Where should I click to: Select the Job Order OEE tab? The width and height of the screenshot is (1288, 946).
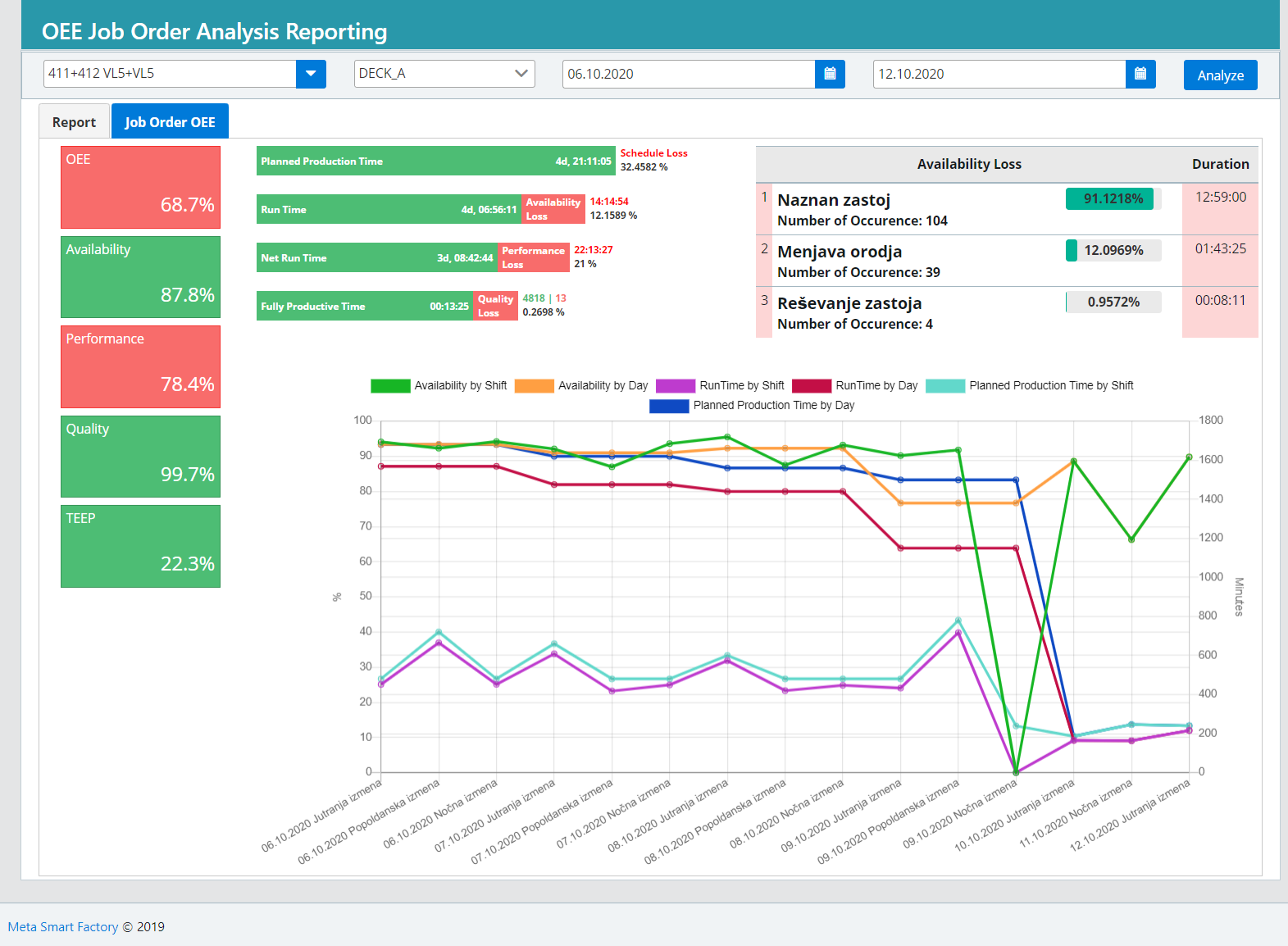(170, 122)
